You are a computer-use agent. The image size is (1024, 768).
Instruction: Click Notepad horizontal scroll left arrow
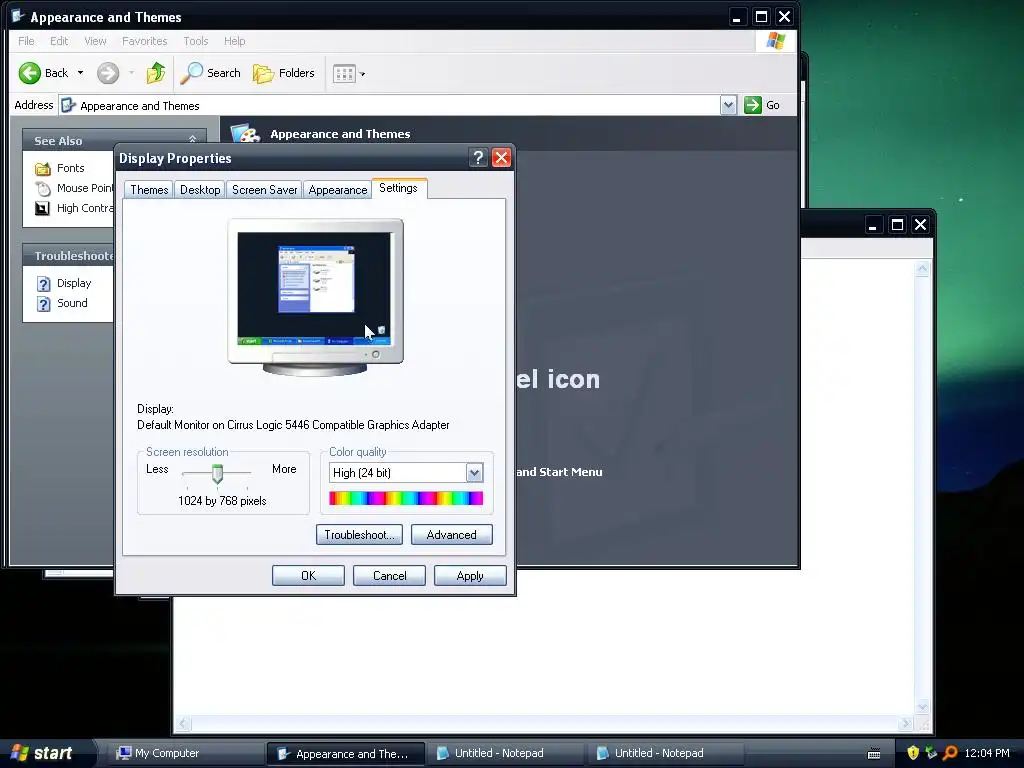click(184, 724)
